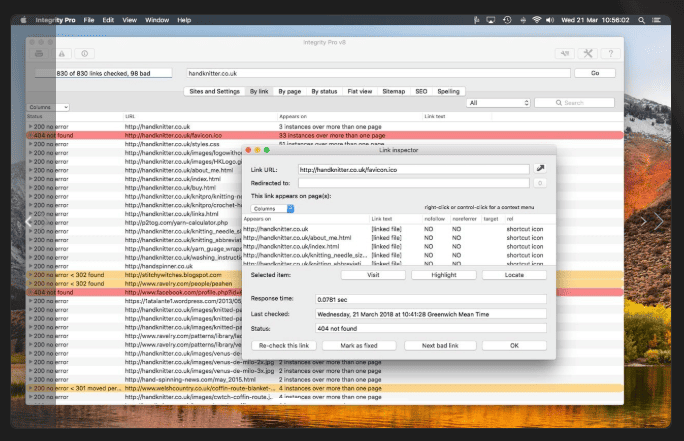Open Notification Center menu bar icon
Screen dimensions: 684x441
[x=656, y=20]
